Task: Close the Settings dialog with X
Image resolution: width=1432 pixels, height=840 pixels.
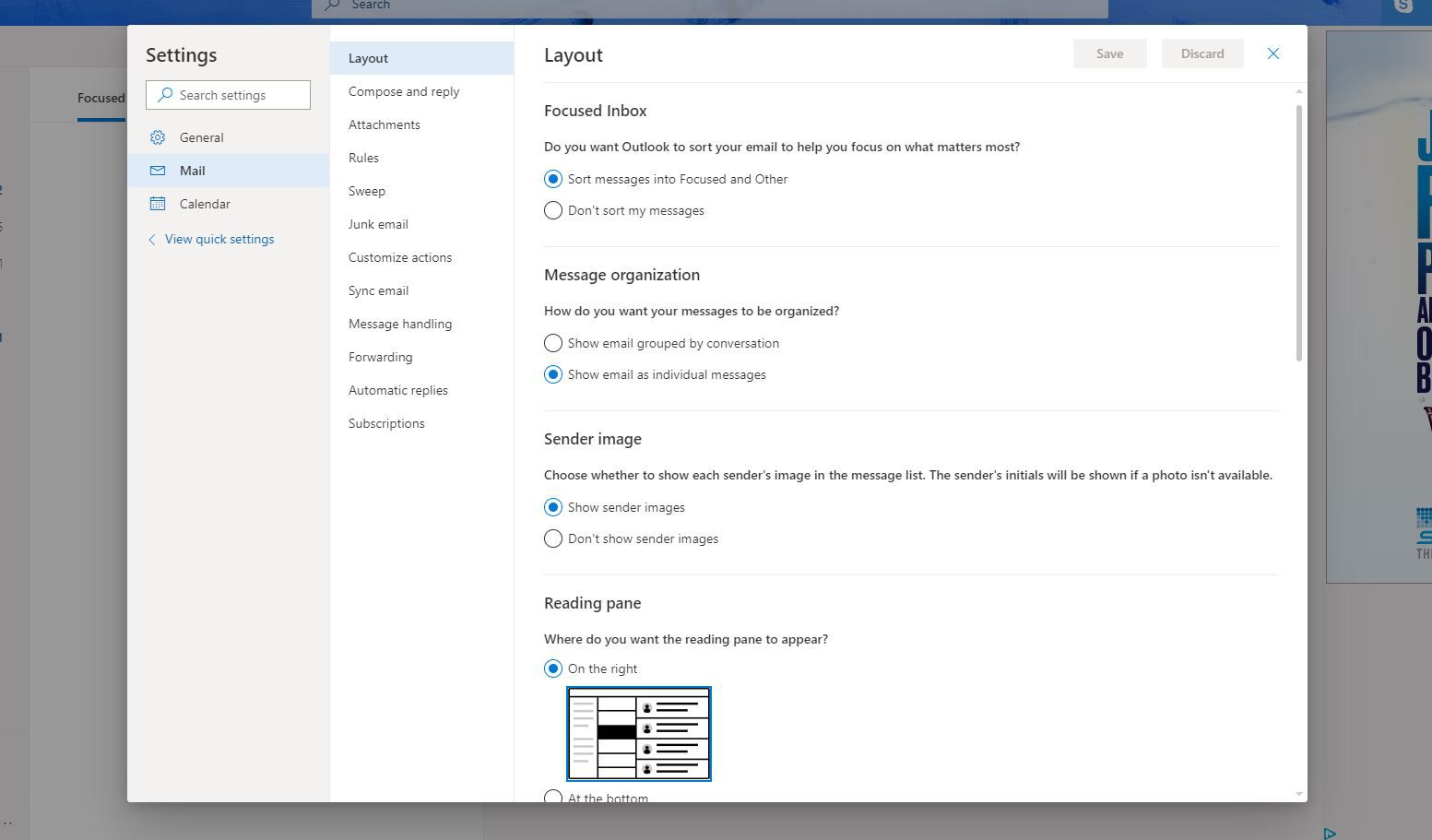Action: click(1273, 53)
